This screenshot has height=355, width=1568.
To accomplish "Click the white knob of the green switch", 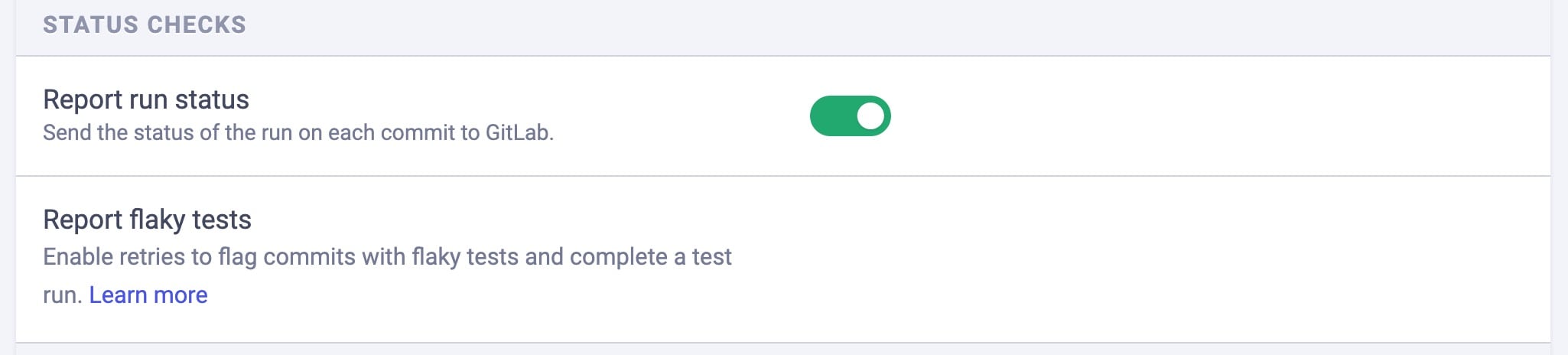I will (870, 116).
